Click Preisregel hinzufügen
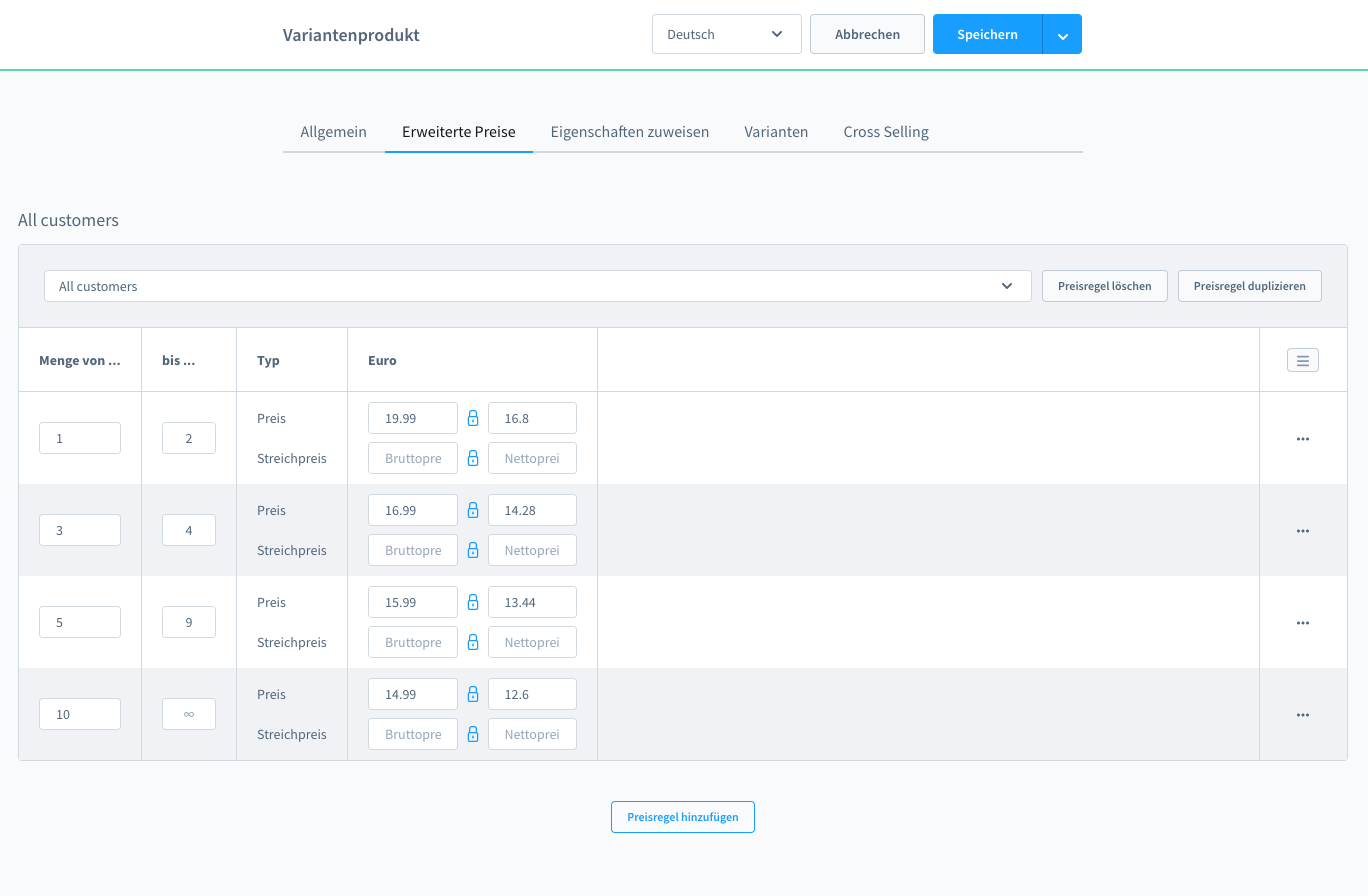 (683, 817)
